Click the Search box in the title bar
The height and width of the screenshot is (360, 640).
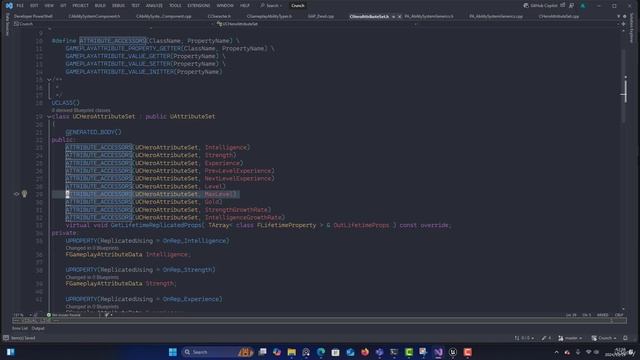click(271, 6)
